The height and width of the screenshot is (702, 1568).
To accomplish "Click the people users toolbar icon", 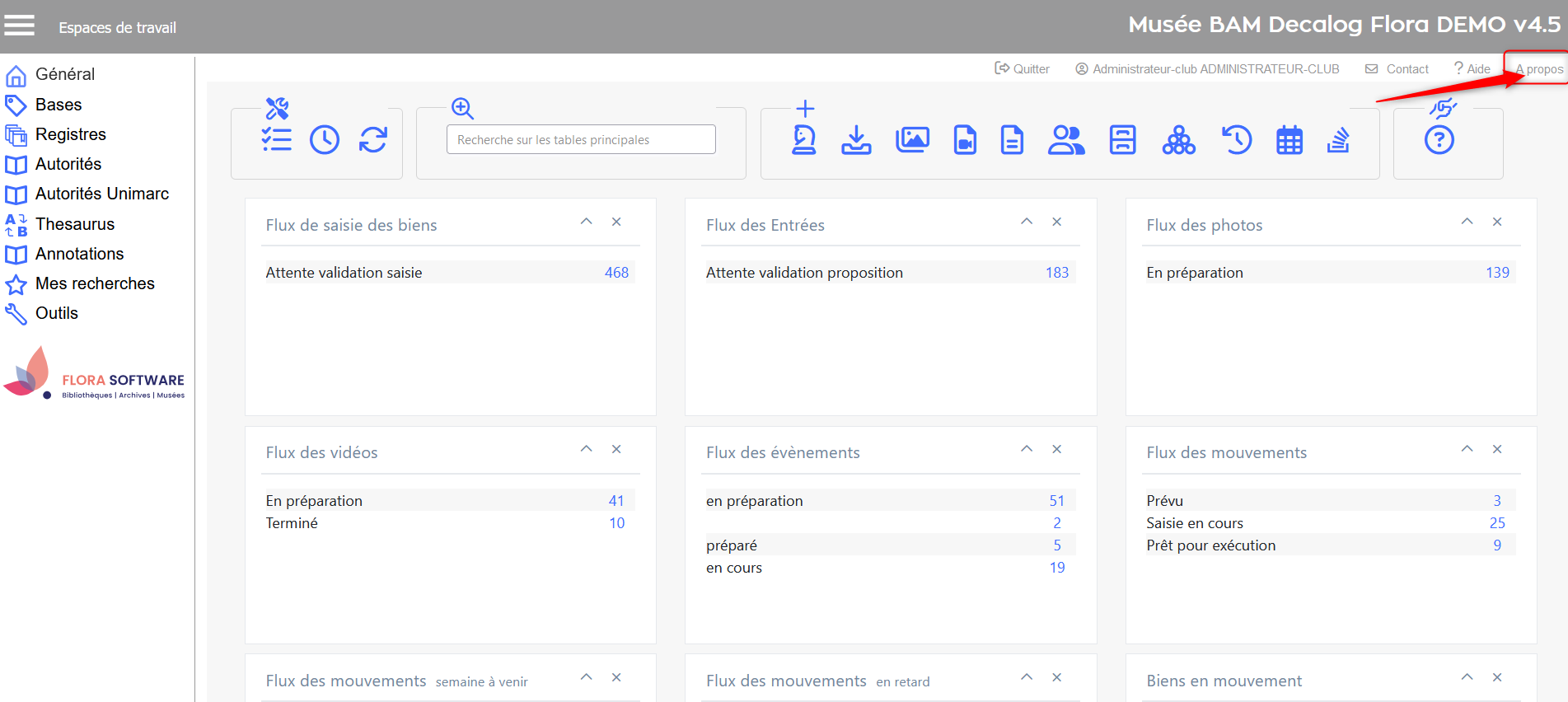I will coord(1066,140).
